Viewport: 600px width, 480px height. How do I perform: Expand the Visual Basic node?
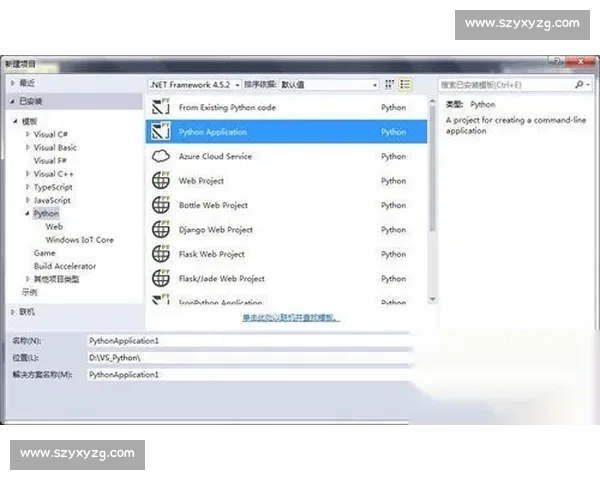(x=28, y=147)
